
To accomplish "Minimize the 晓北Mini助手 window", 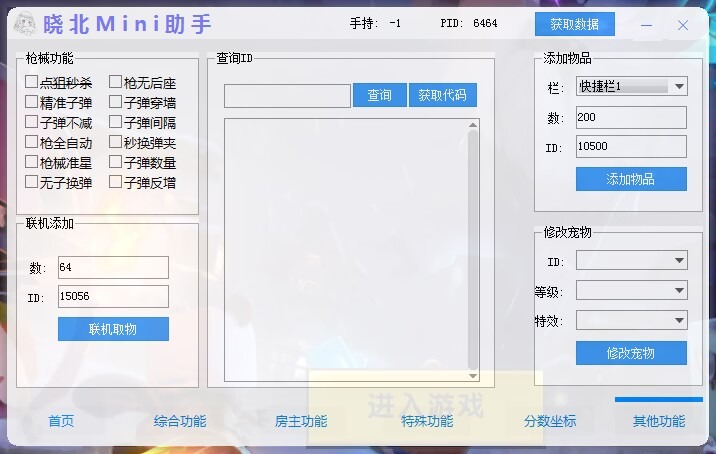I will pyautogui.click(x=646, y=25).
